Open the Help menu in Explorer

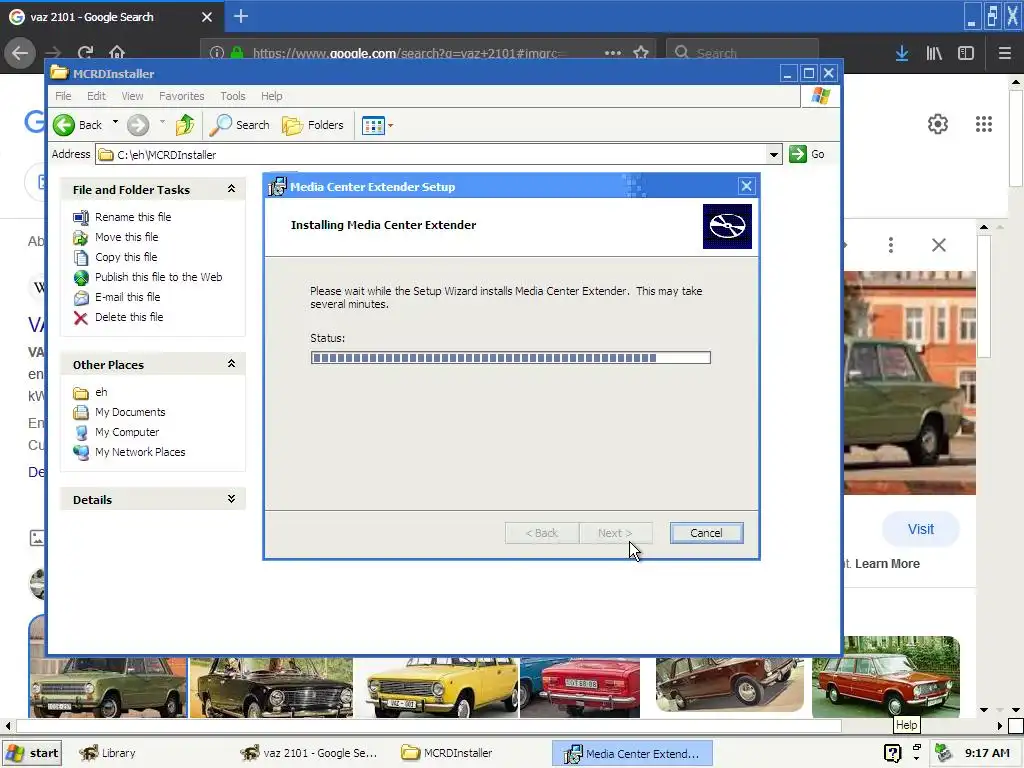tap(272, 96)
